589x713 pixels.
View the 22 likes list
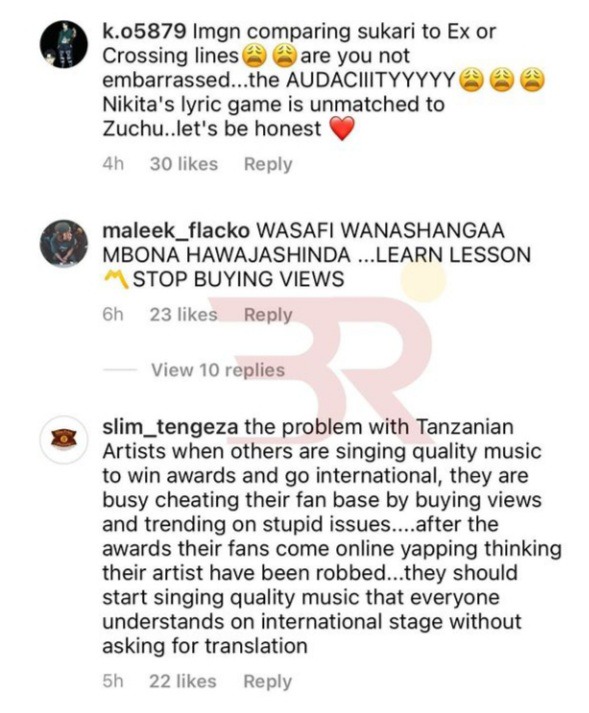point(183,682)
